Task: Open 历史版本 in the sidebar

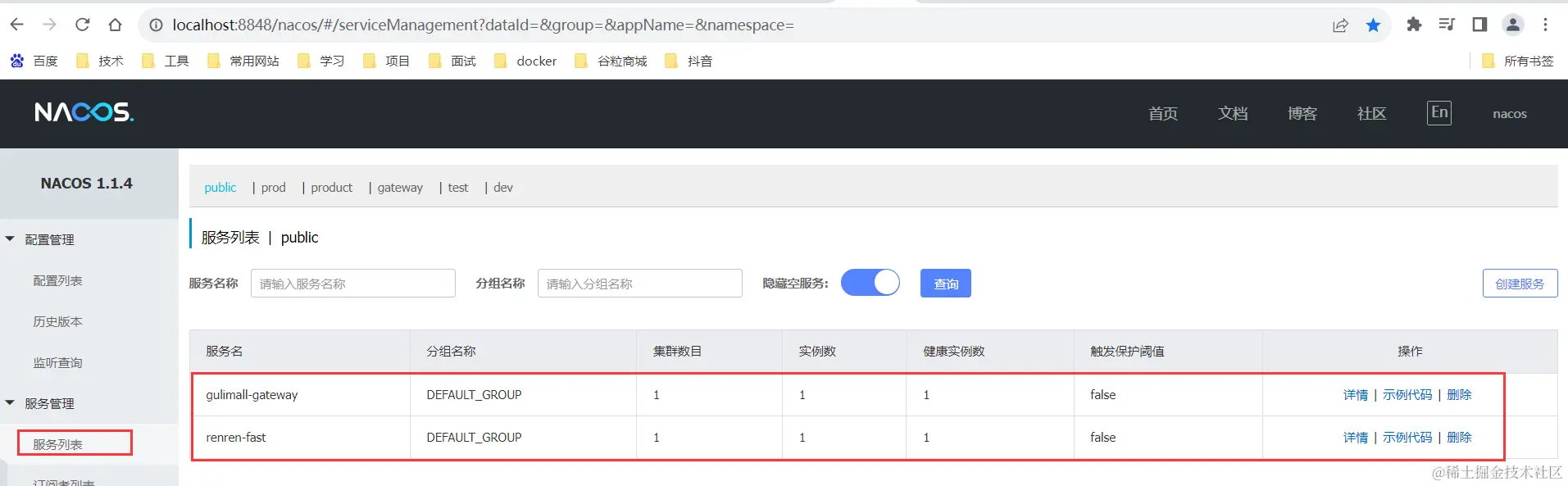Action: tap(57, 321)
